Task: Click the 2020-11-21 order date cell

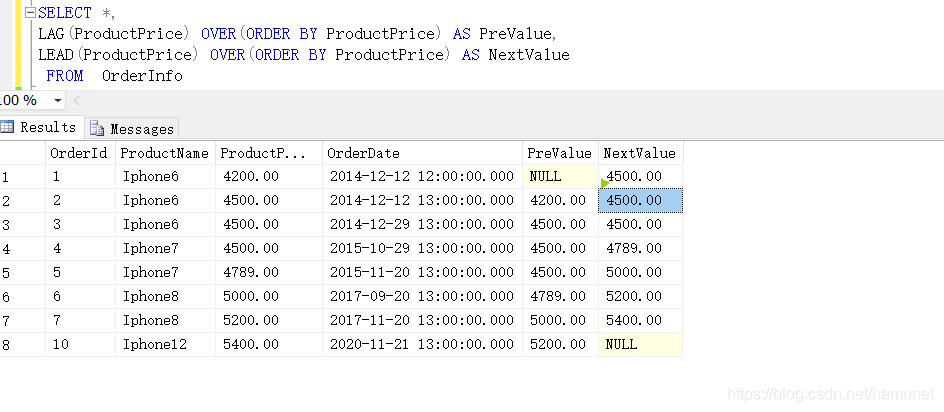Action: (421, 344)
